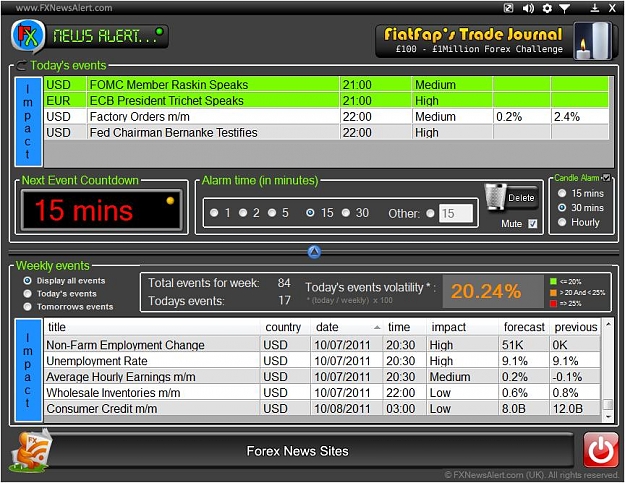Sort weekly events by forecast column

pos(524,327)
